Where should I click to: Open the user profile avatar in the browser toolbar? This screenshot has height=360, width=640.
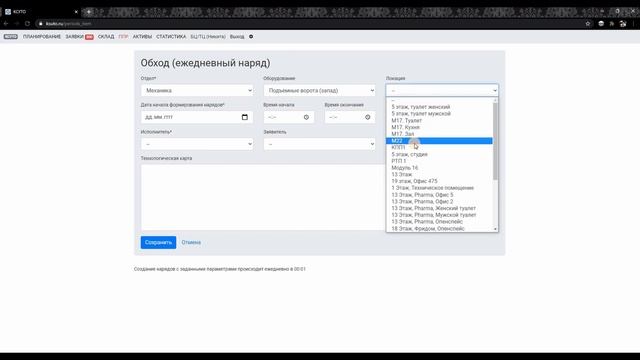coord(623,24)
